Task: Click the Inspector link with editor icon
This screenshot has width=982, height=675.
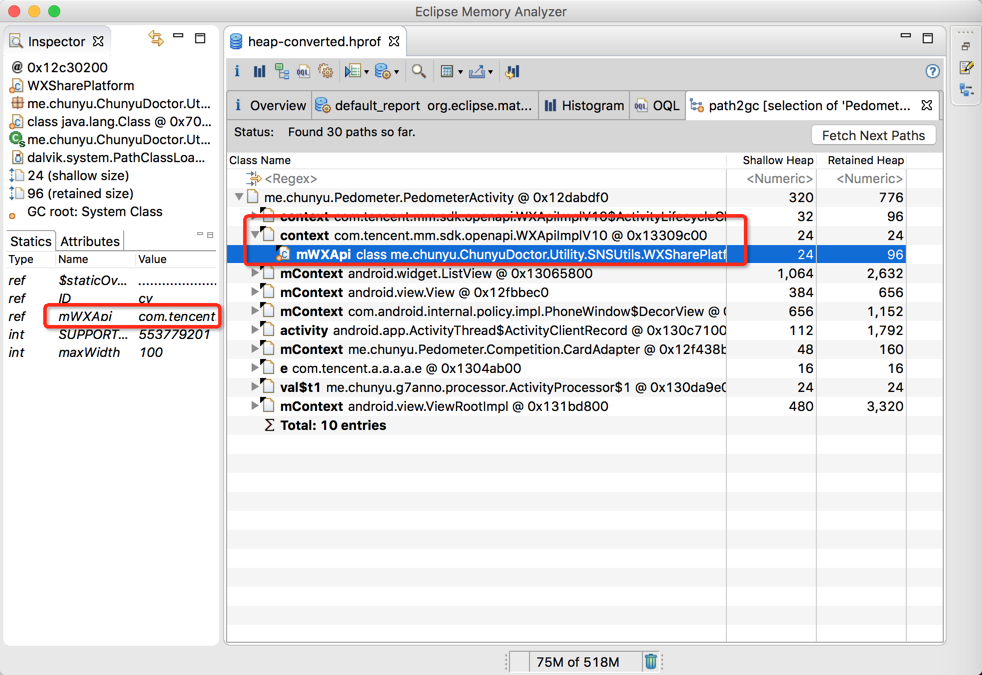Action: coord(155,39)
